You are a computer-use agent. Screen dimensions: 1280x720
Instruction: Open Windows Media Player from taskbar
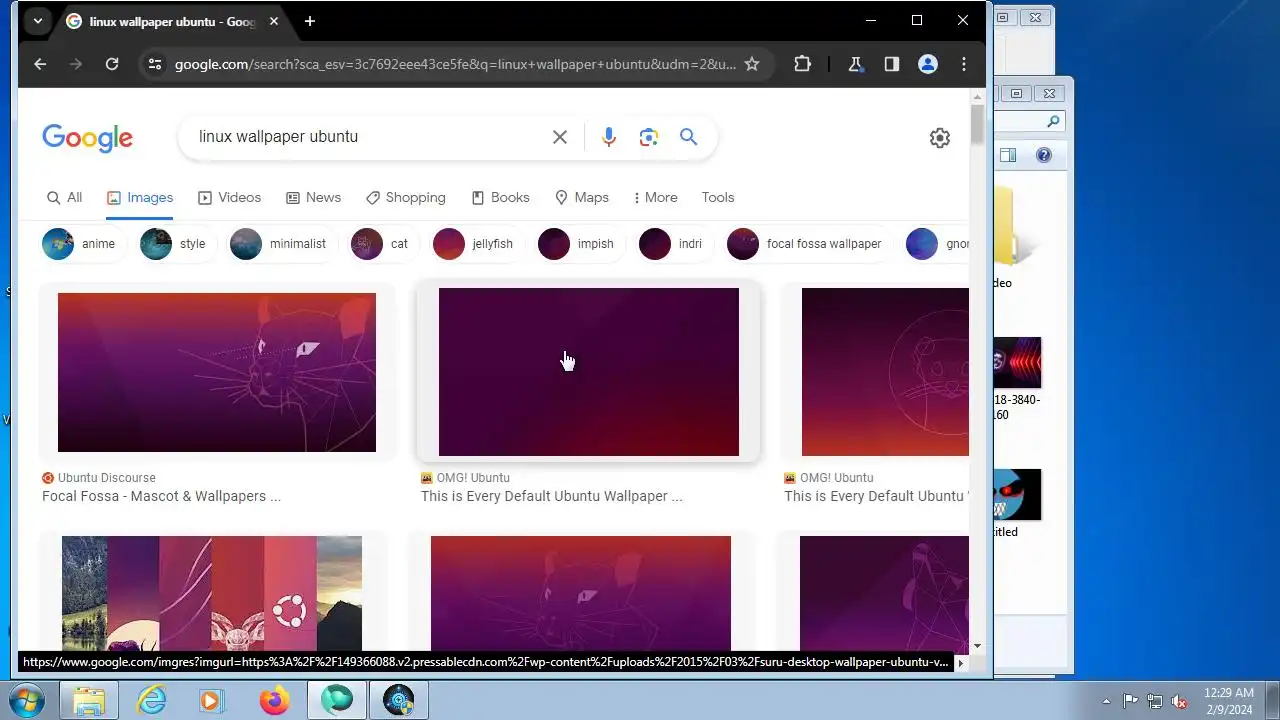[212, 700]
